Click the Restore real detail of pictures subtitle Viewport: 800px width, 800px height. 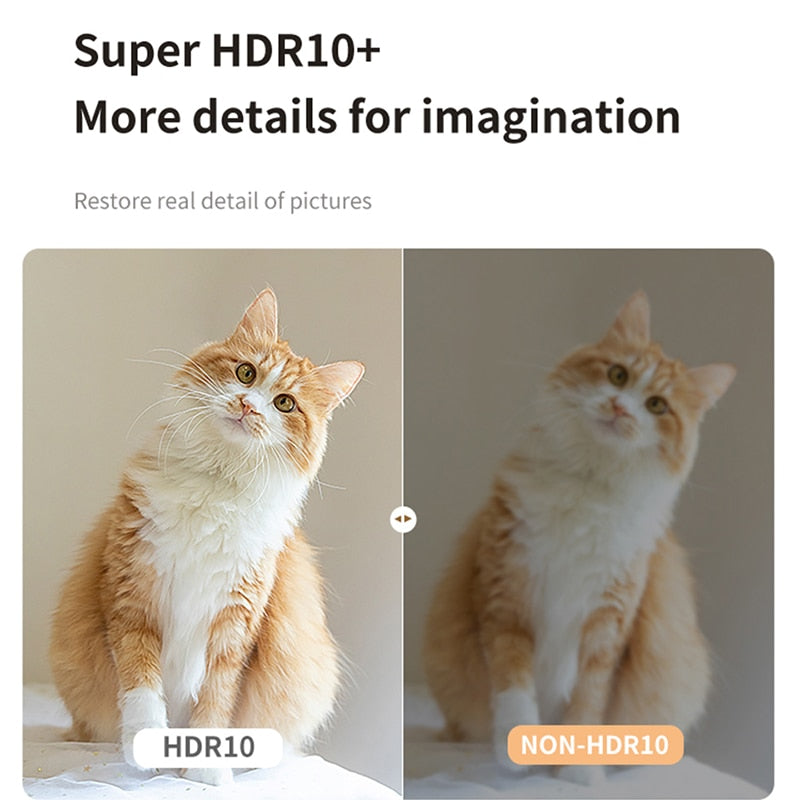(x=223, y=201)
